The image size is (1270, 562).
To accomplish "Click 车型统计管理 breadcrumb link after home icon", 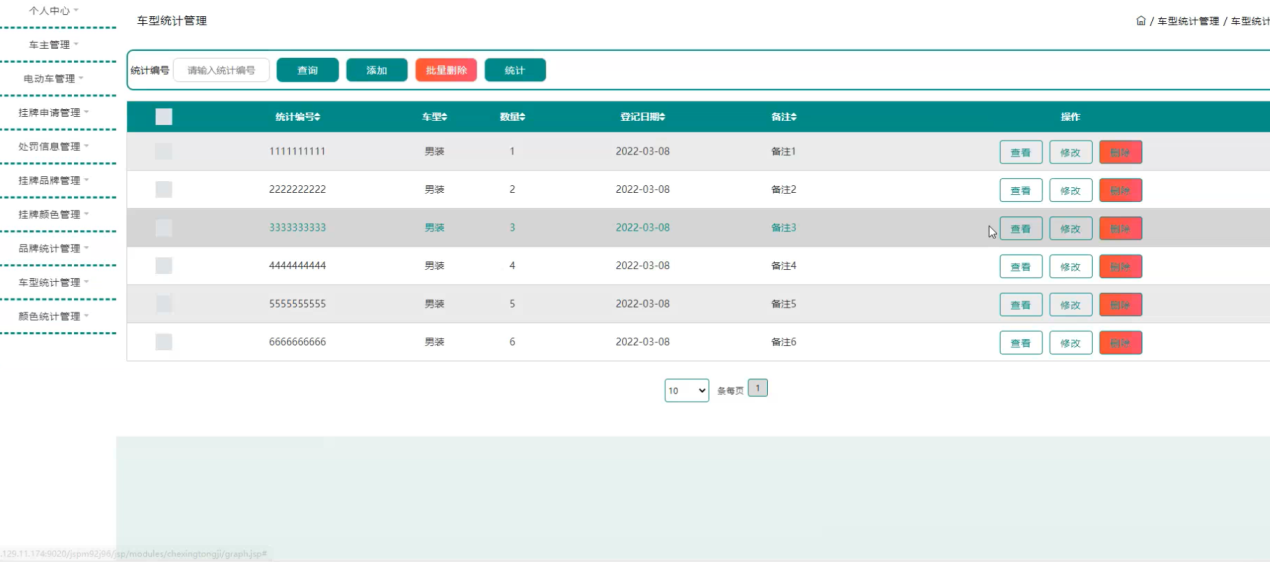I will [1188, 21].
